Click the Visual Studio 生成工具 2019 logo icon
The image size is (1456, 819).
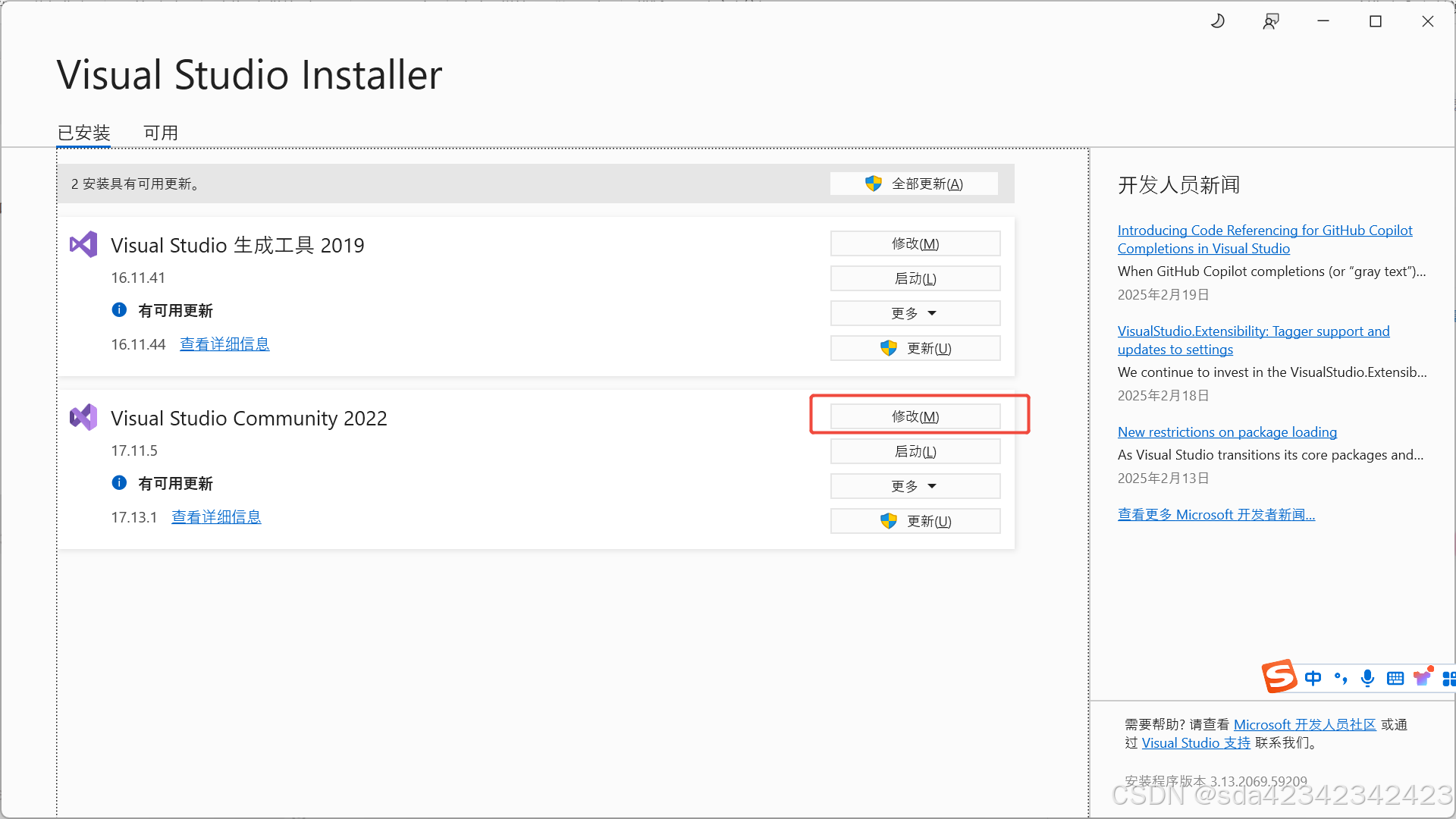click(x=83, y=243)
